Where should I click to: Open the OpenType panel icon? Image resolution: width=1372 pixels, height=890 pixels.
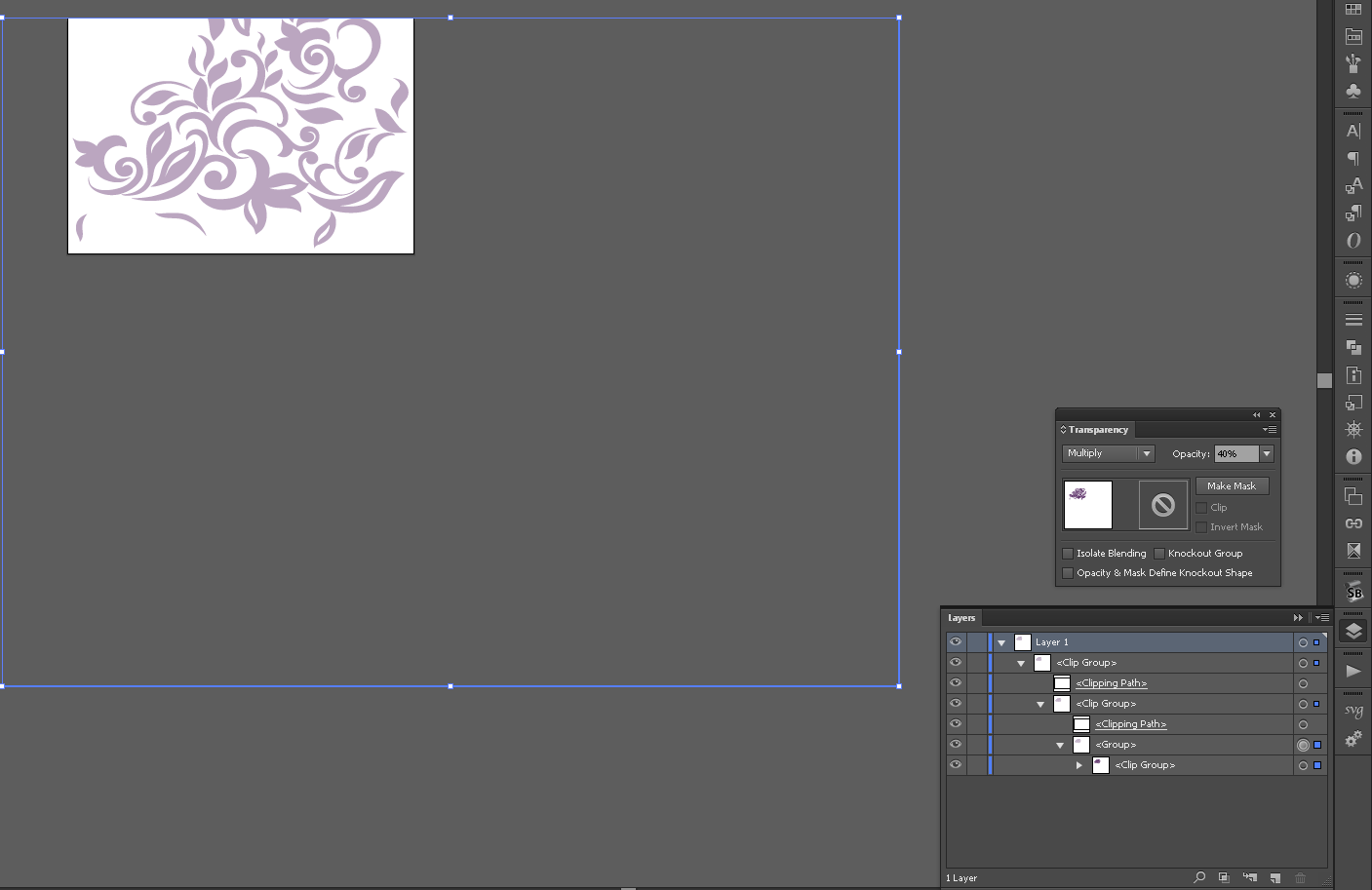click(1353, 240)
